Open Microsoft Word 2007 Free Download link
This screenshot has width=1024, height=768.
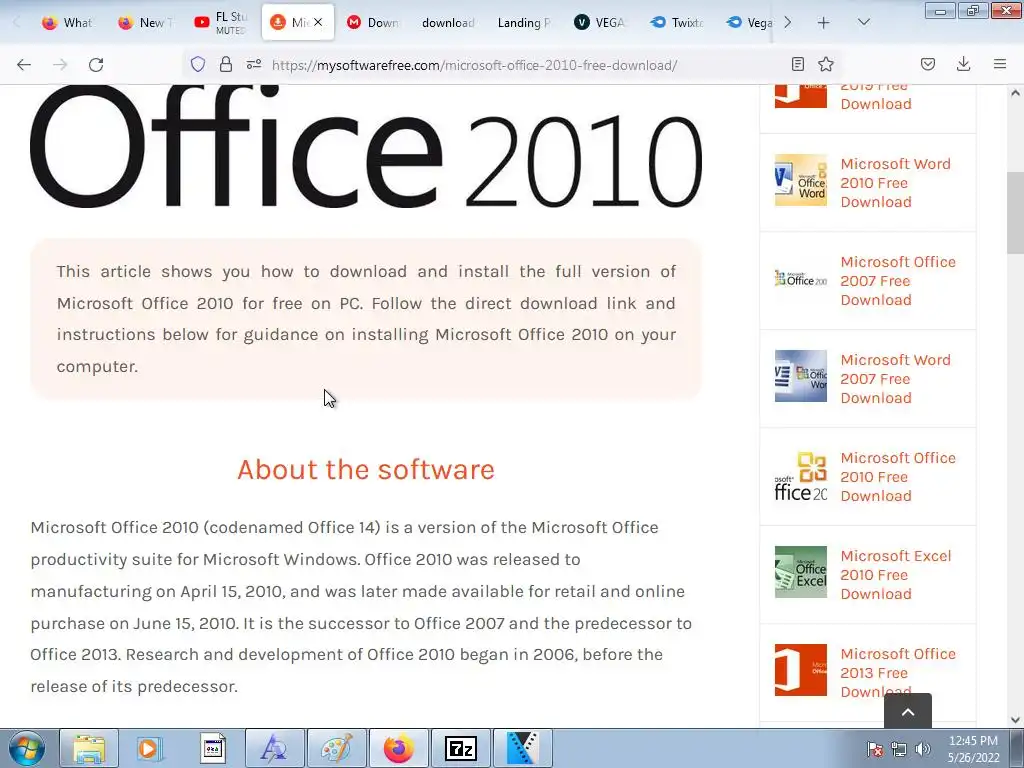(x=895, y=379)
